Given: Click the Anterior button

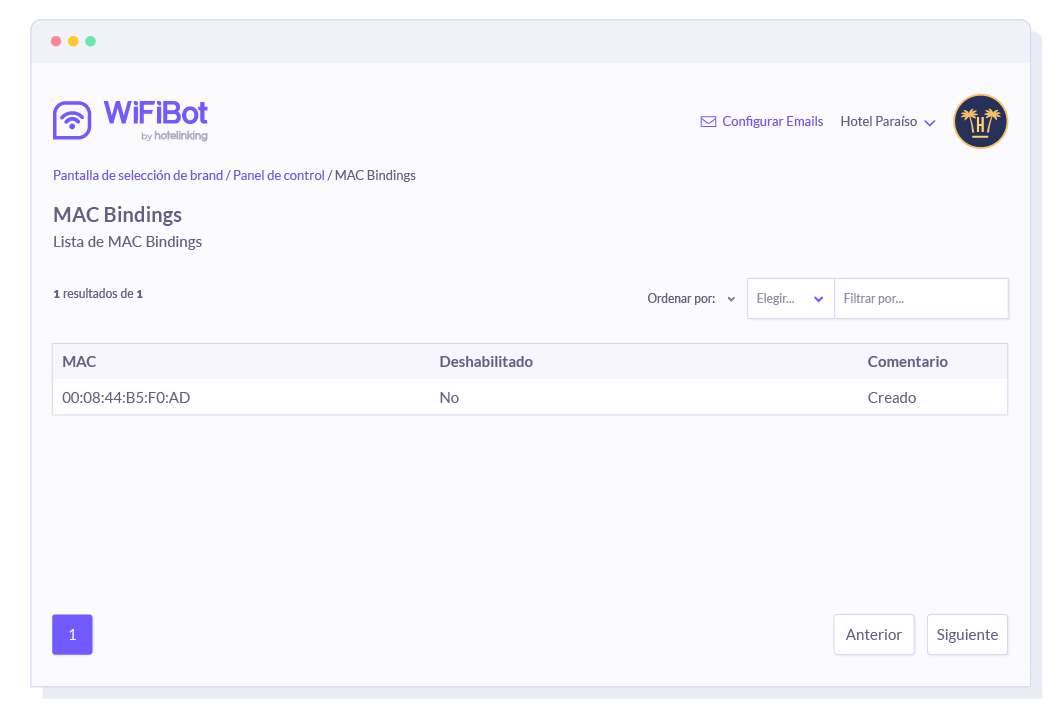Looking at the screenshot, I should tap(873, 634).
